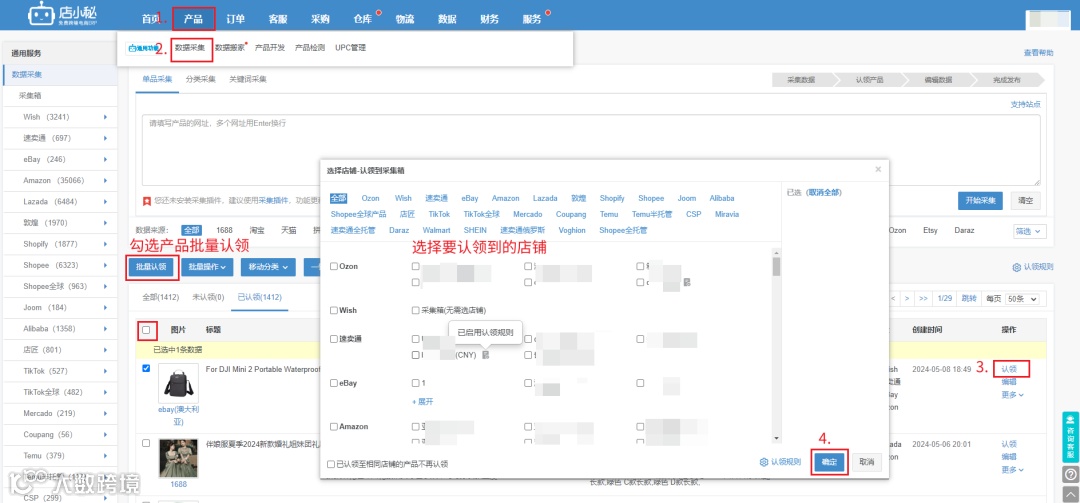Open the 50条 per-page dropdown
The height and width of the screenshot is (503, 1080).
[x=1021, y=298]
